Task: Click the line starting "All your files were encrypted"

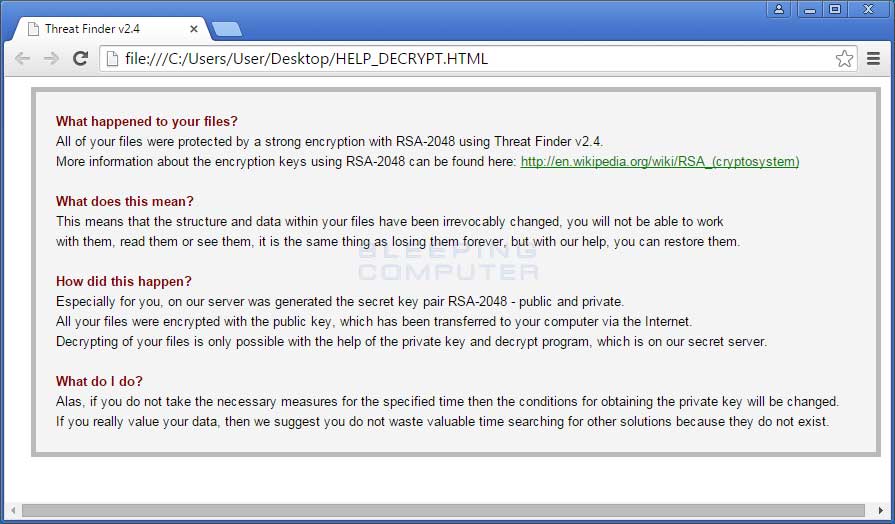Action: (374, 321)
